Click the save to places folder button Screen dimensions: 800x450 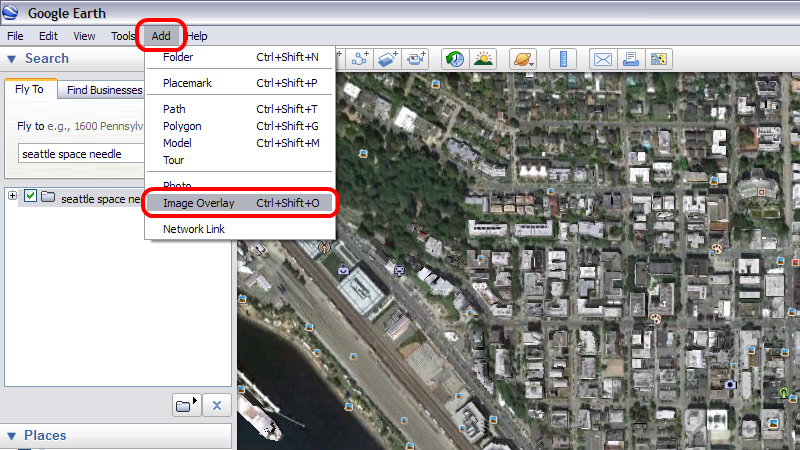pos(186,405)
